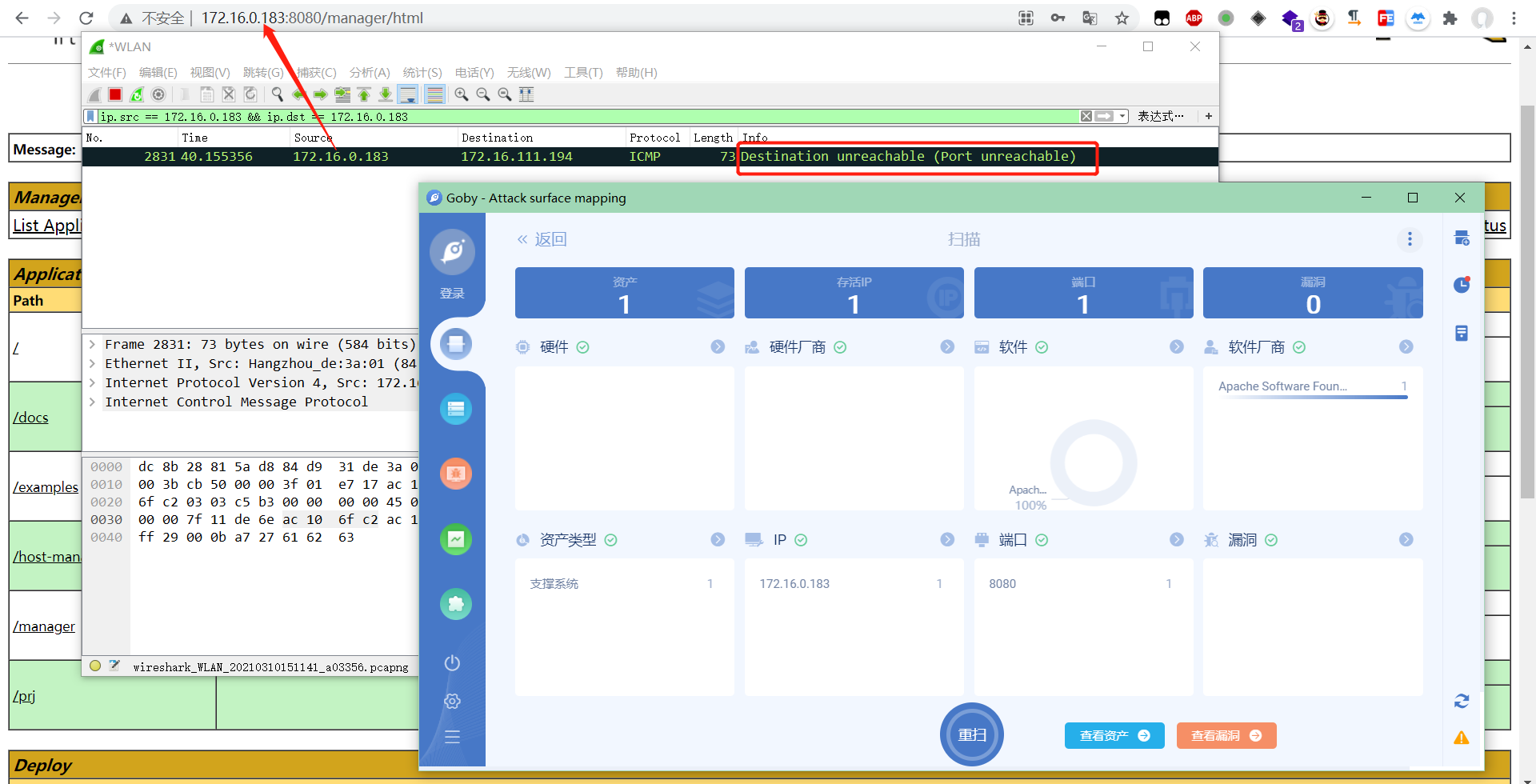Image resolution: width=1536 pixels, height=784 pixels.
Task: Open the 编辑(E) menu in Wireshark
Action: click(158, 73)
